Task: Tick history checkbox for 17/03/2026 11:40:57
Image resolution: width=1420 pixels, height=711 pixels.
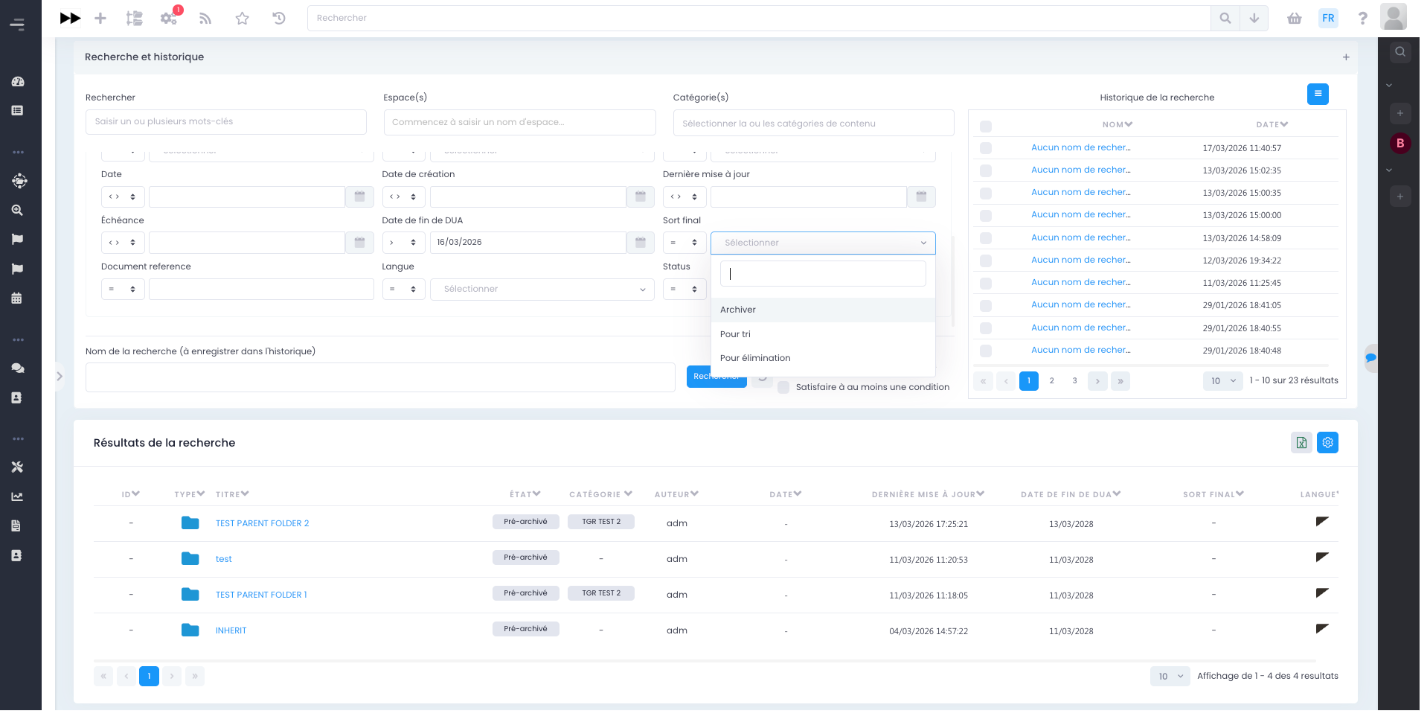Action: tap(986, 148)
